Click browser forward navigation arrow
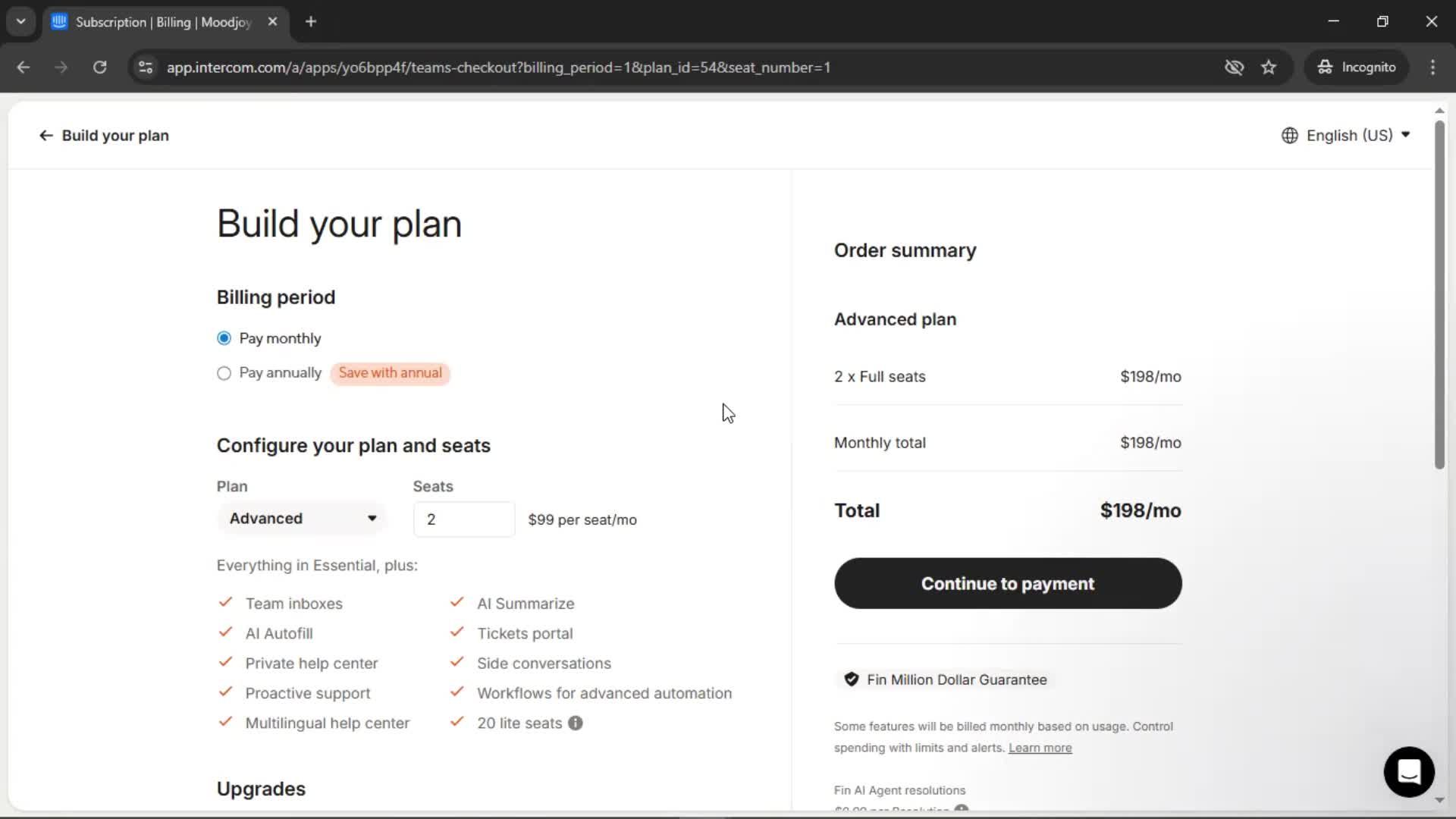 click(61, 67)
